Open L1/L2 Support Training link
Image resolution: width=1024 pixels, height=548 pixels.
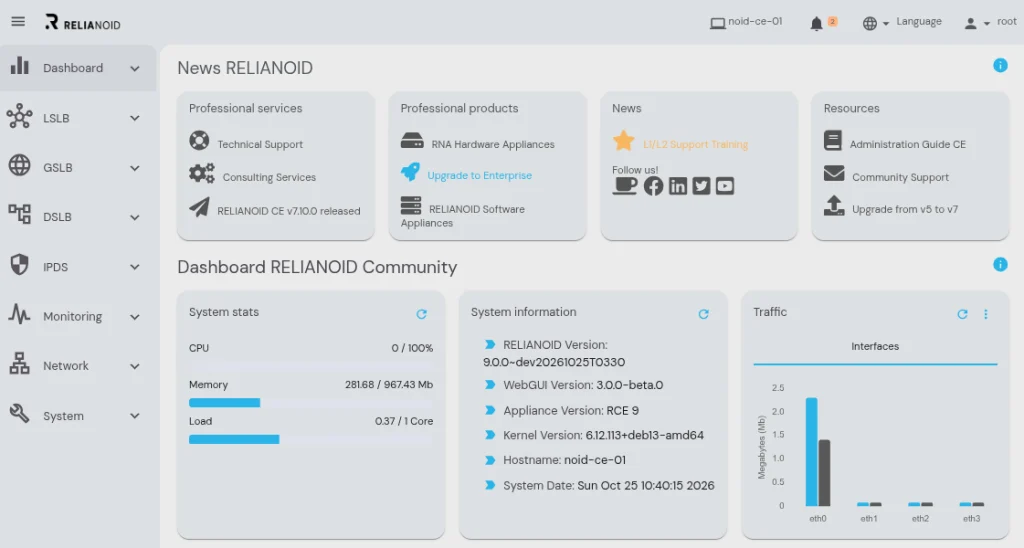(x=696, y=144)
